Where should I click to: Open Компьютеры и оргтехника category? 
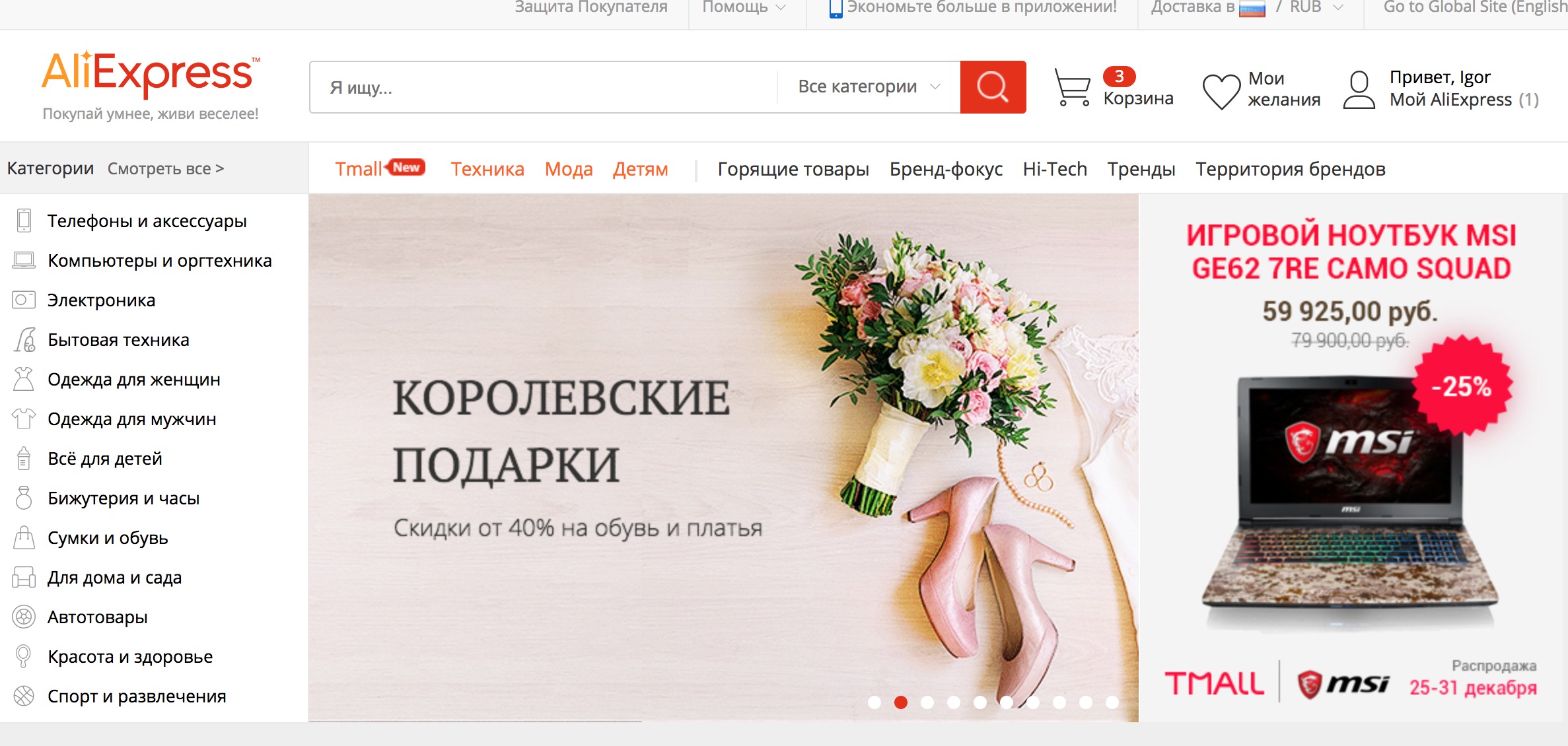160,260
